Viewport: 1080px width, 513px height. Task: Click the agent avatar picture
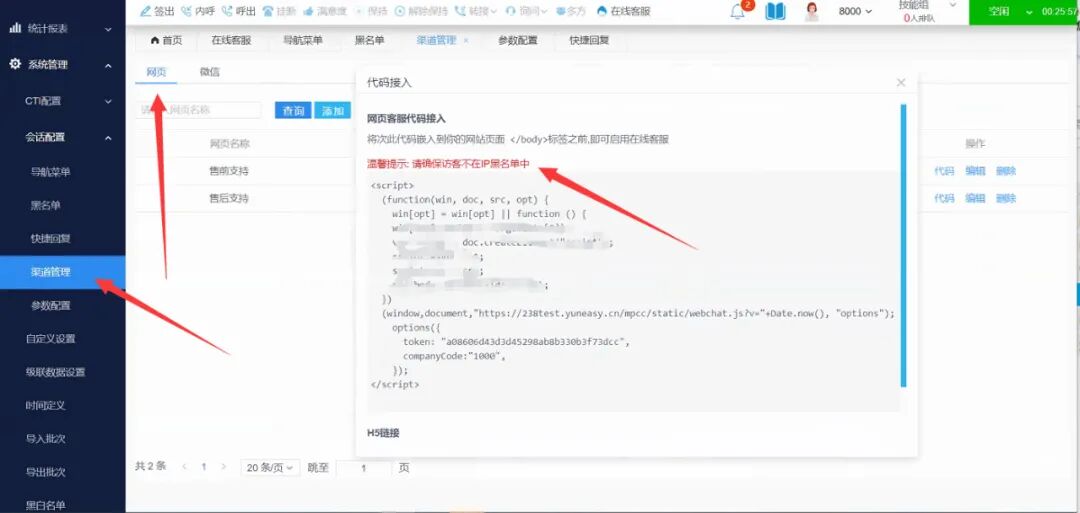(x=812, y=11)
